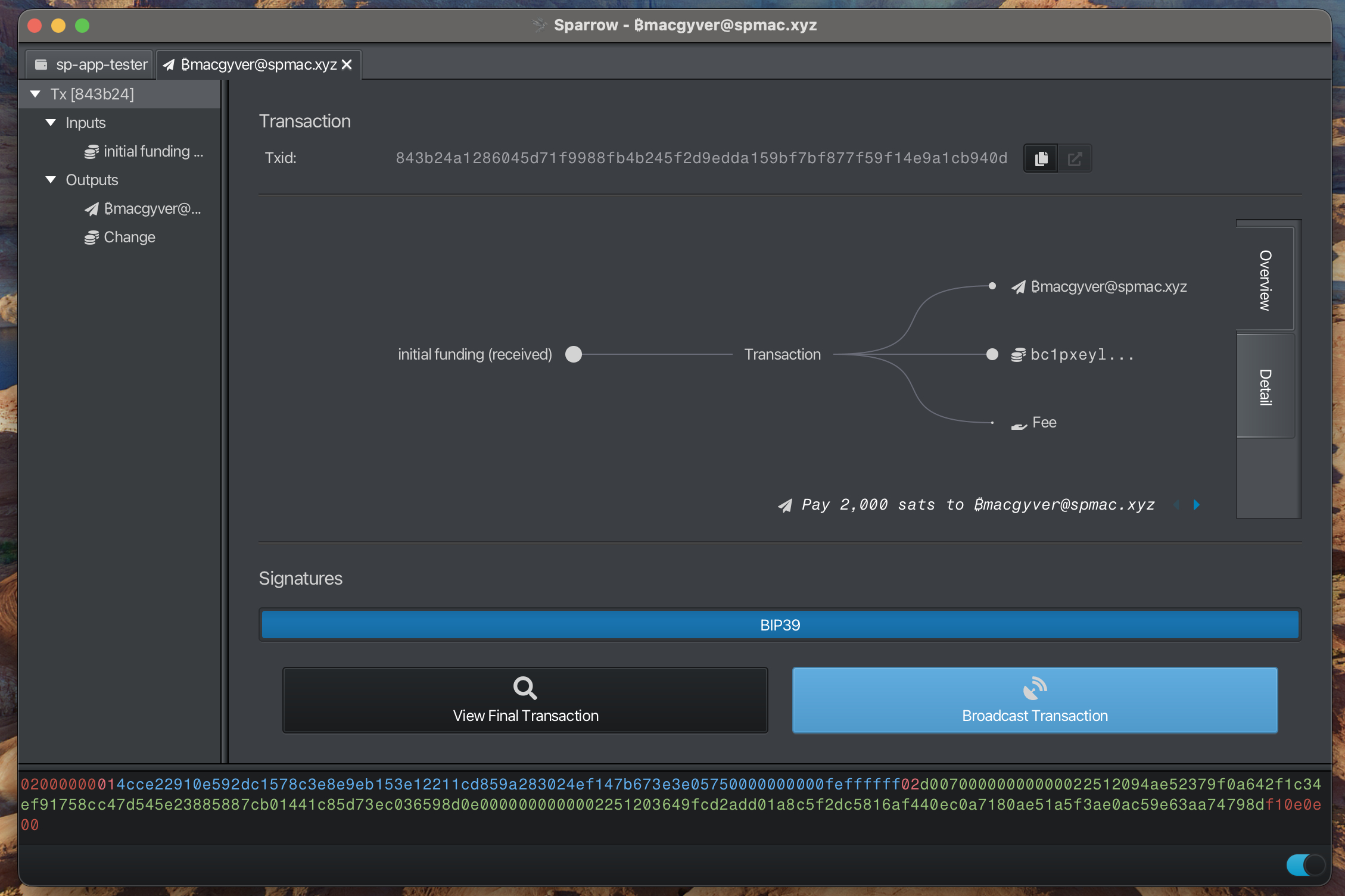
Task: Click the paper plane icon on the wallet tab
Action: click(169, 64)
